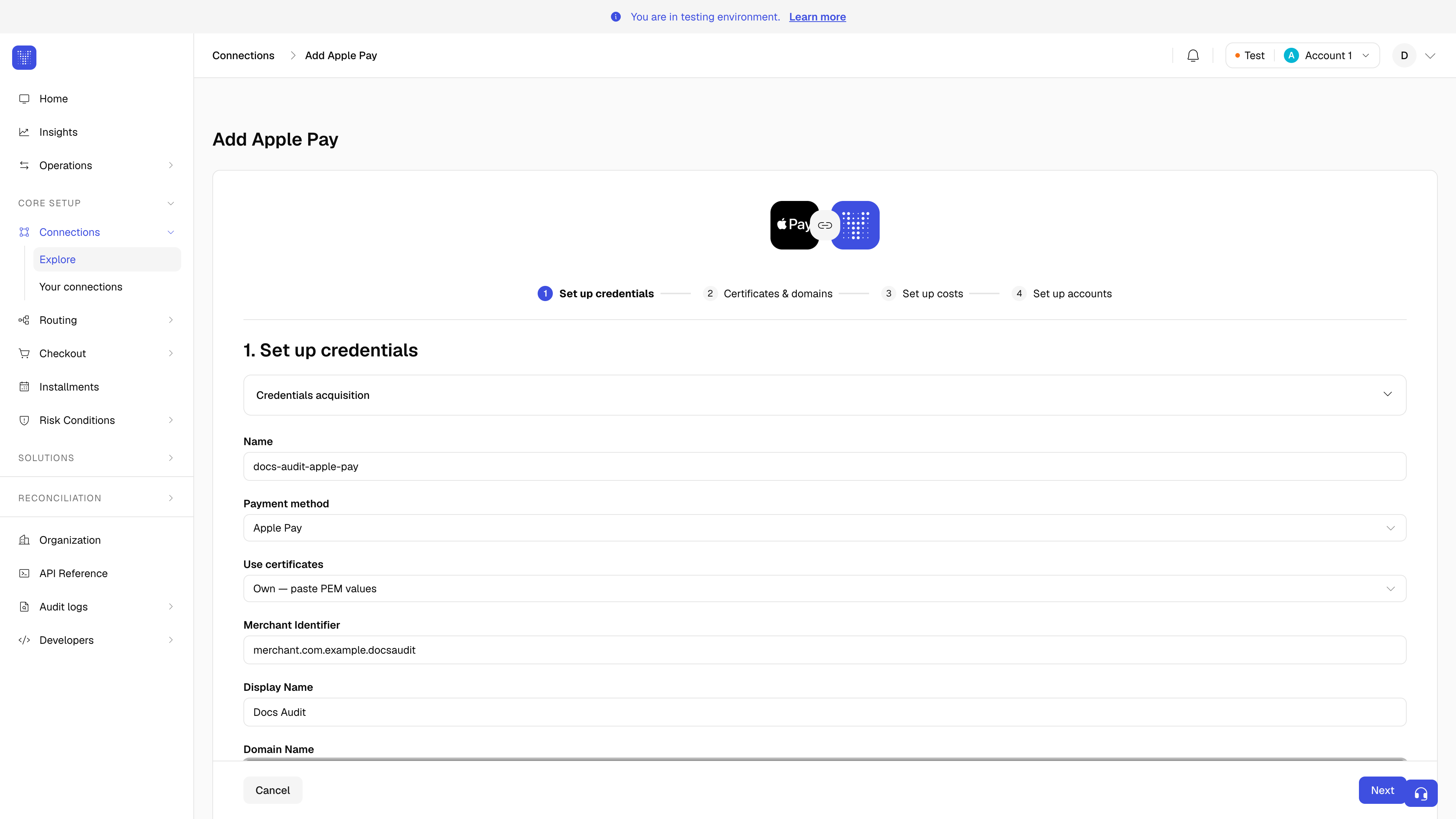This screenshot has width=1456, height=819.
Task: Expand Operations submenu chevron
Action: click(171, 166)
